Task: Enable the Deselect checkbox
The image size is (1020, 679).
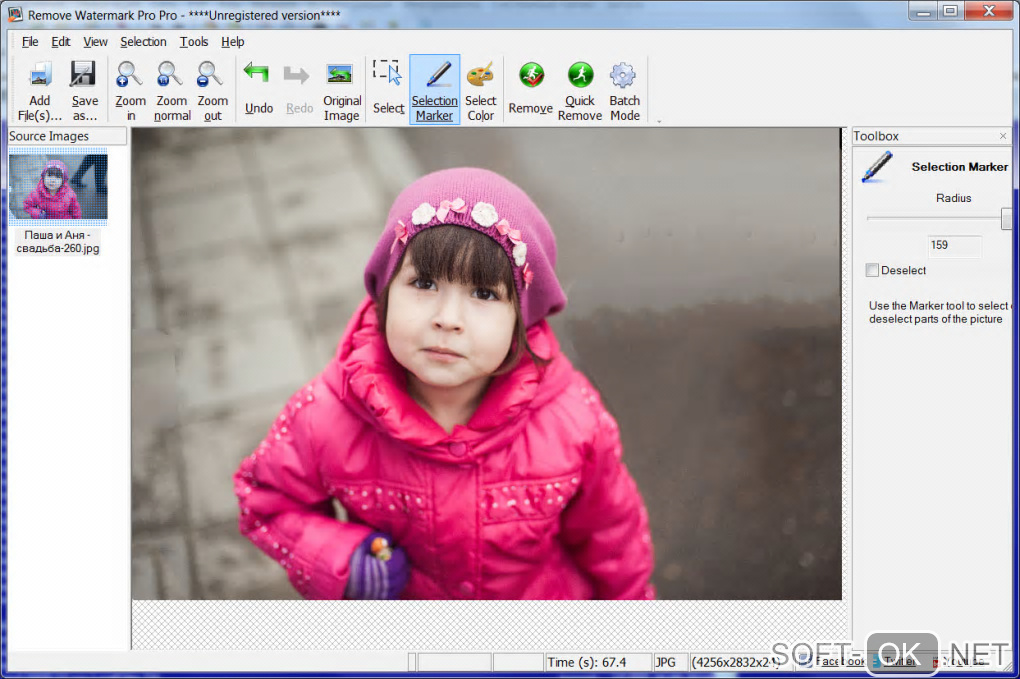Action: point(872,270)
